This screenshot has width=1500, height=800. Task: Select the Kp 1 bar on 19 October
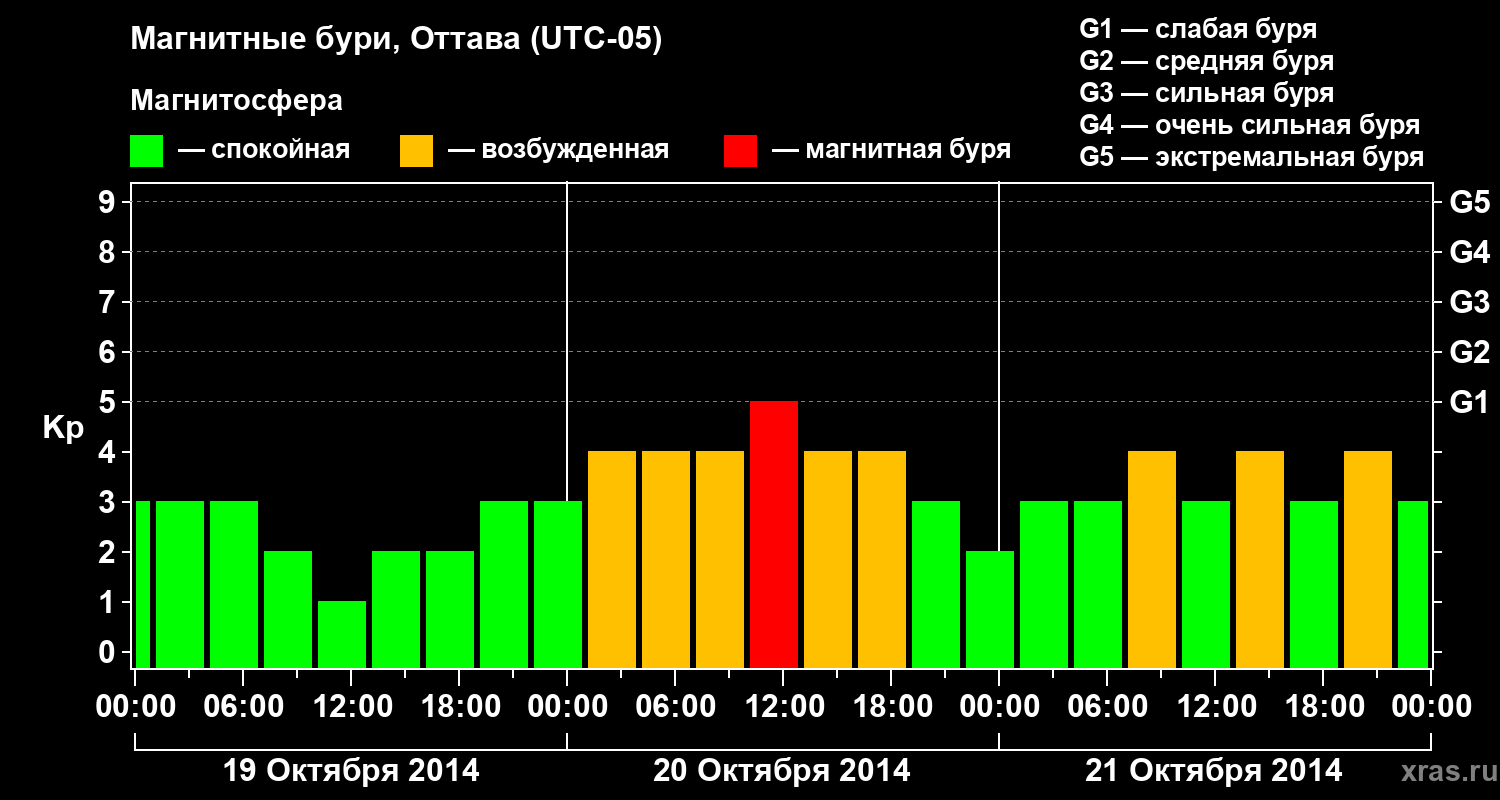click(x=342, y=635)
